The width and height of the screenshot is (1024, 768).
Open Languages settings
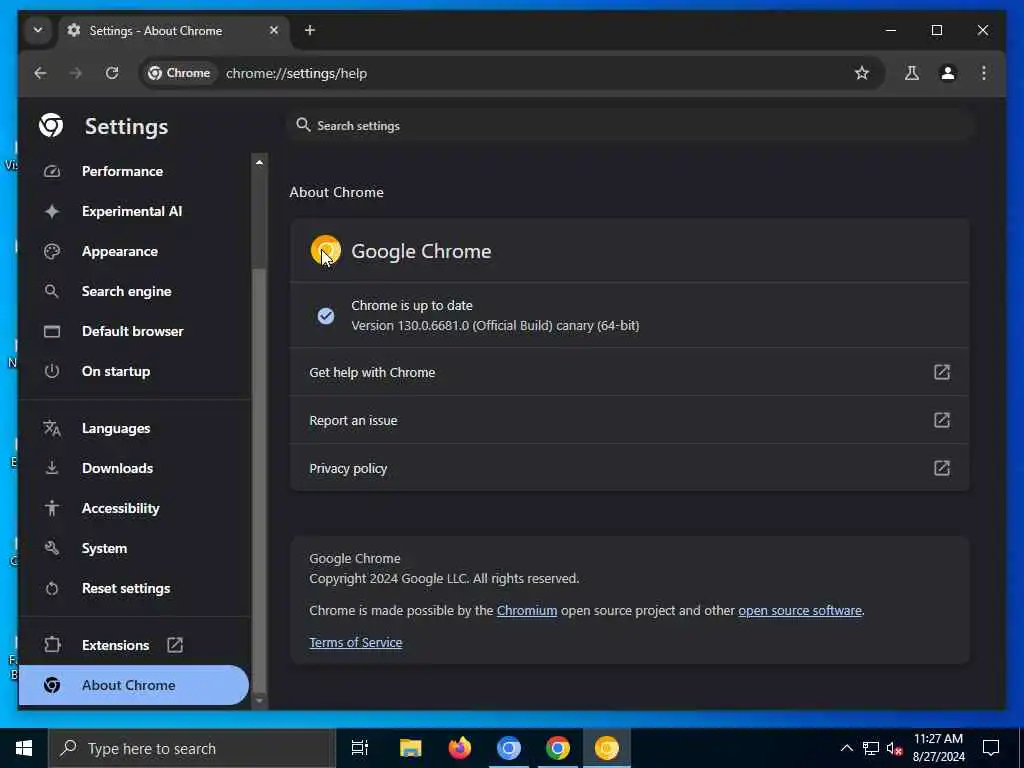[116, 428]
